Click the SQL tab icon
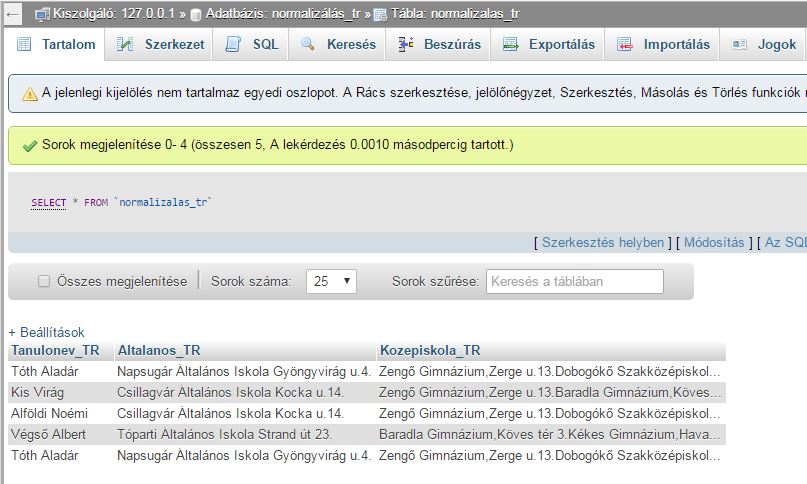Screen dimensions: 807x484 coord(233,45)
